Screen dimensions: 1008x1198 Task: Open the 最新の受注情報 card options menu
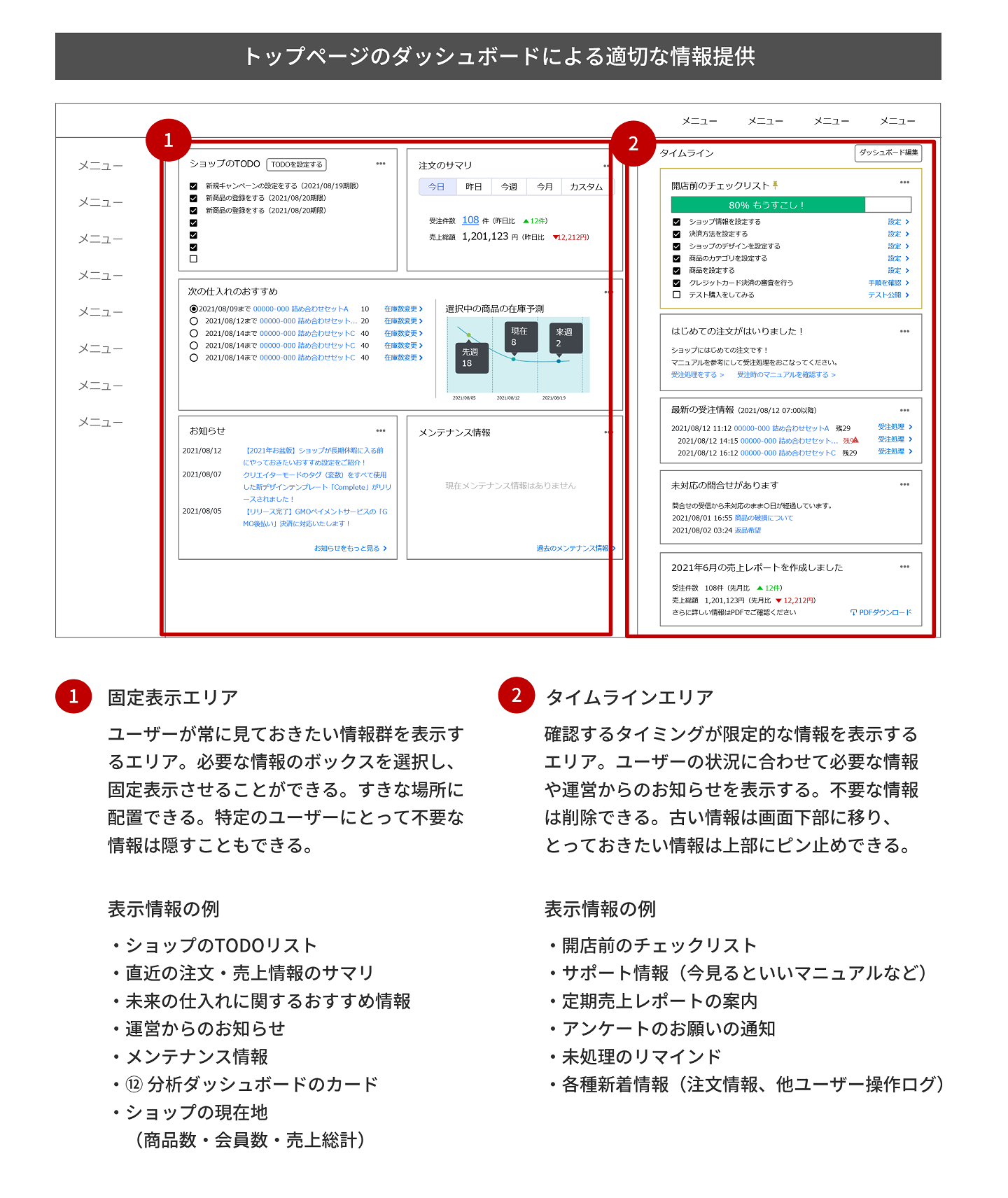pyautogui.click(x=904, y=410)
